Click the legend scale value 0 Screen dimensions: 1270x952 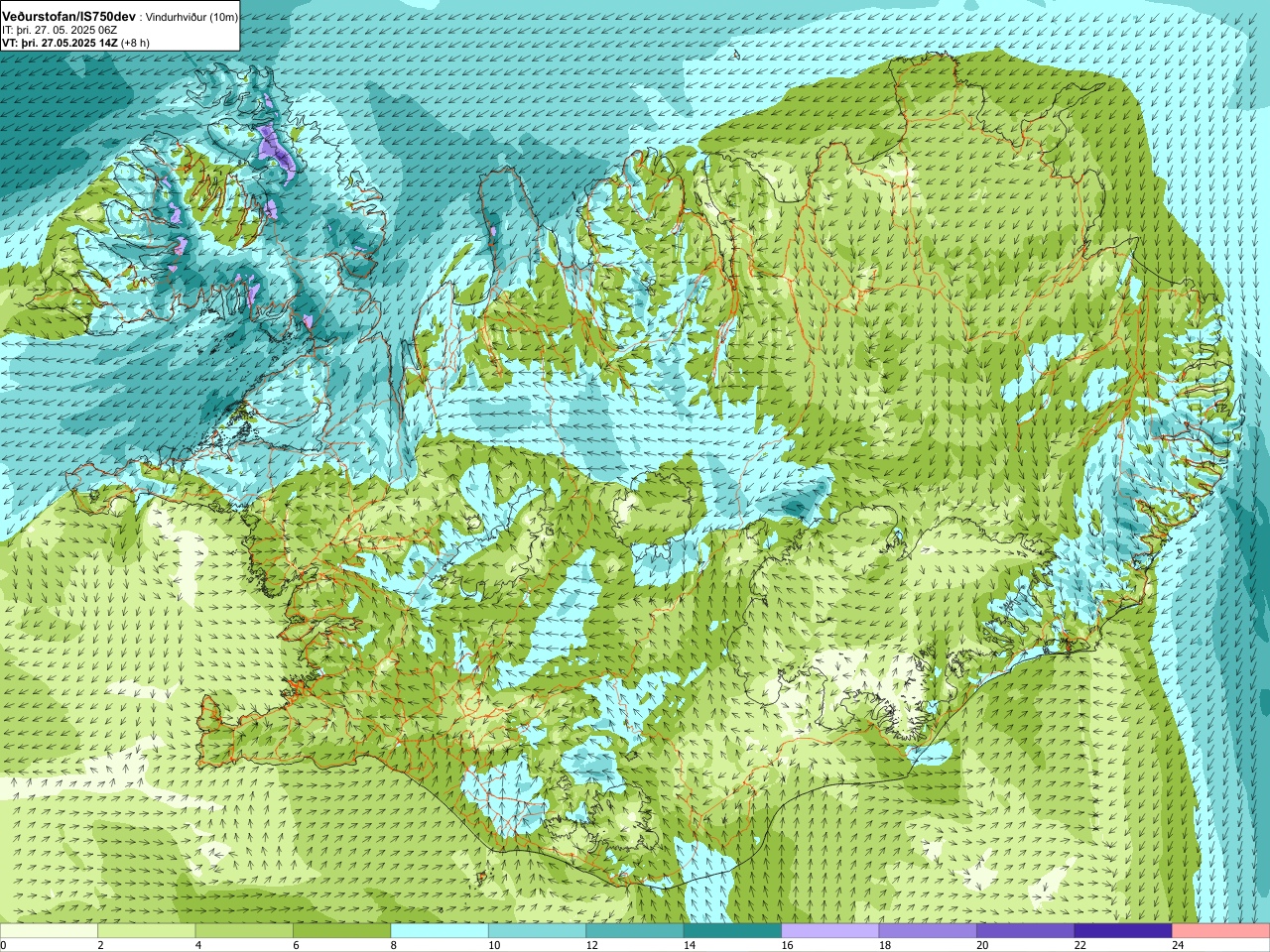(x=4, y=945)
